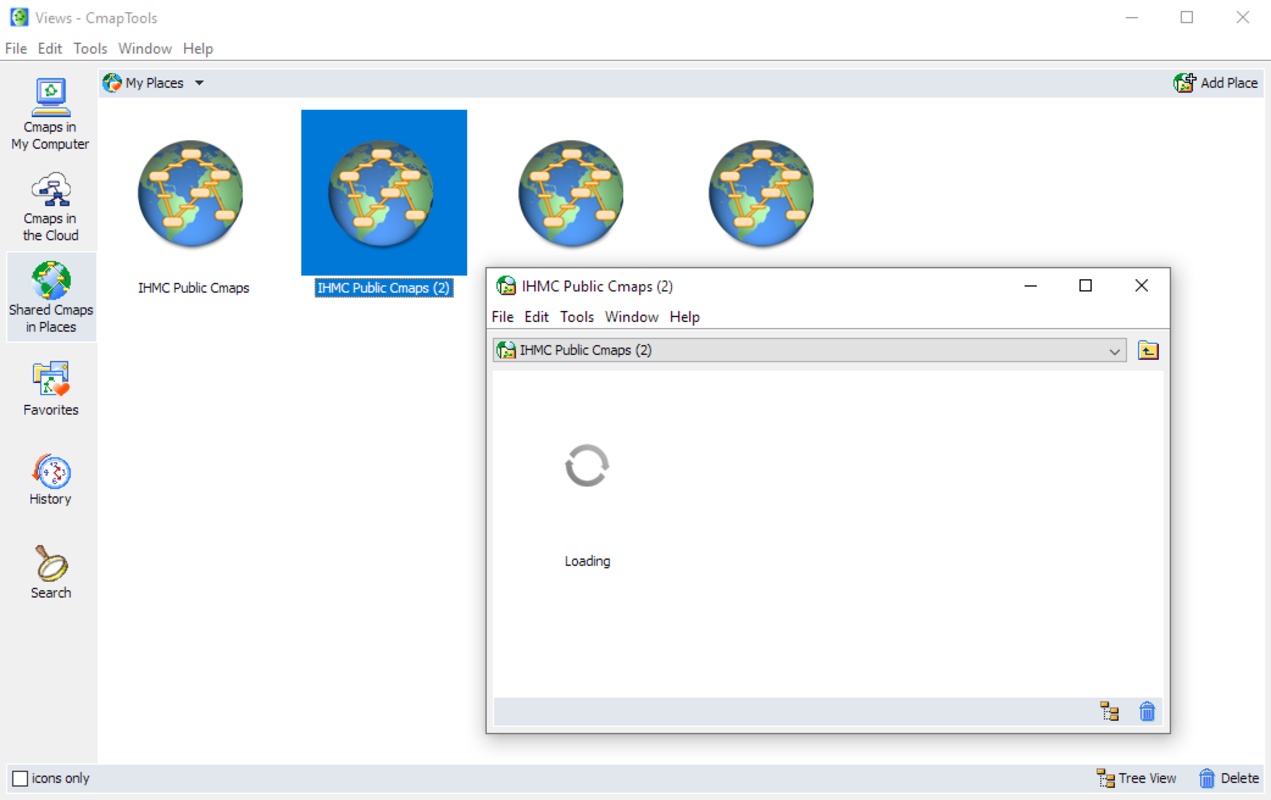Click the Loading text
Viewport: 1271px width, 800px height.
coord(587,561)
